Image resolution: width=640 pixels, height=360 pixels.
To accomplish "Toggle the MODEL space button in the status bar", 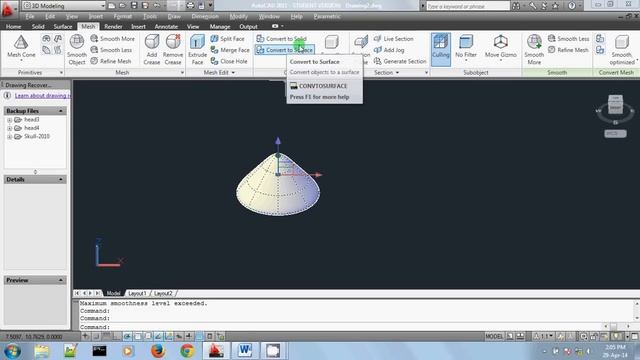I will pos(494,336).
